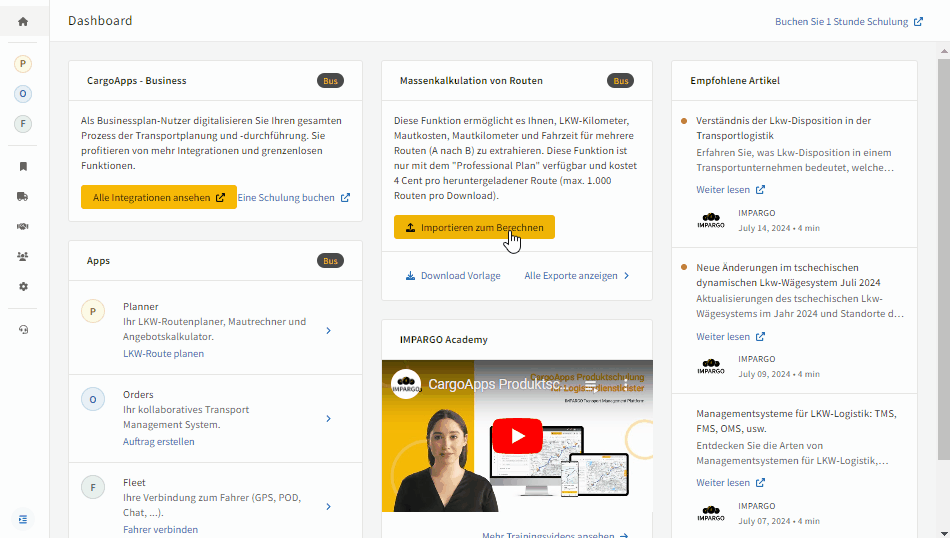Image resolution: width=950 pixels, height=538 pixels.
Task: Expand the Fleet app row chevron
Action: pos(328,506)
